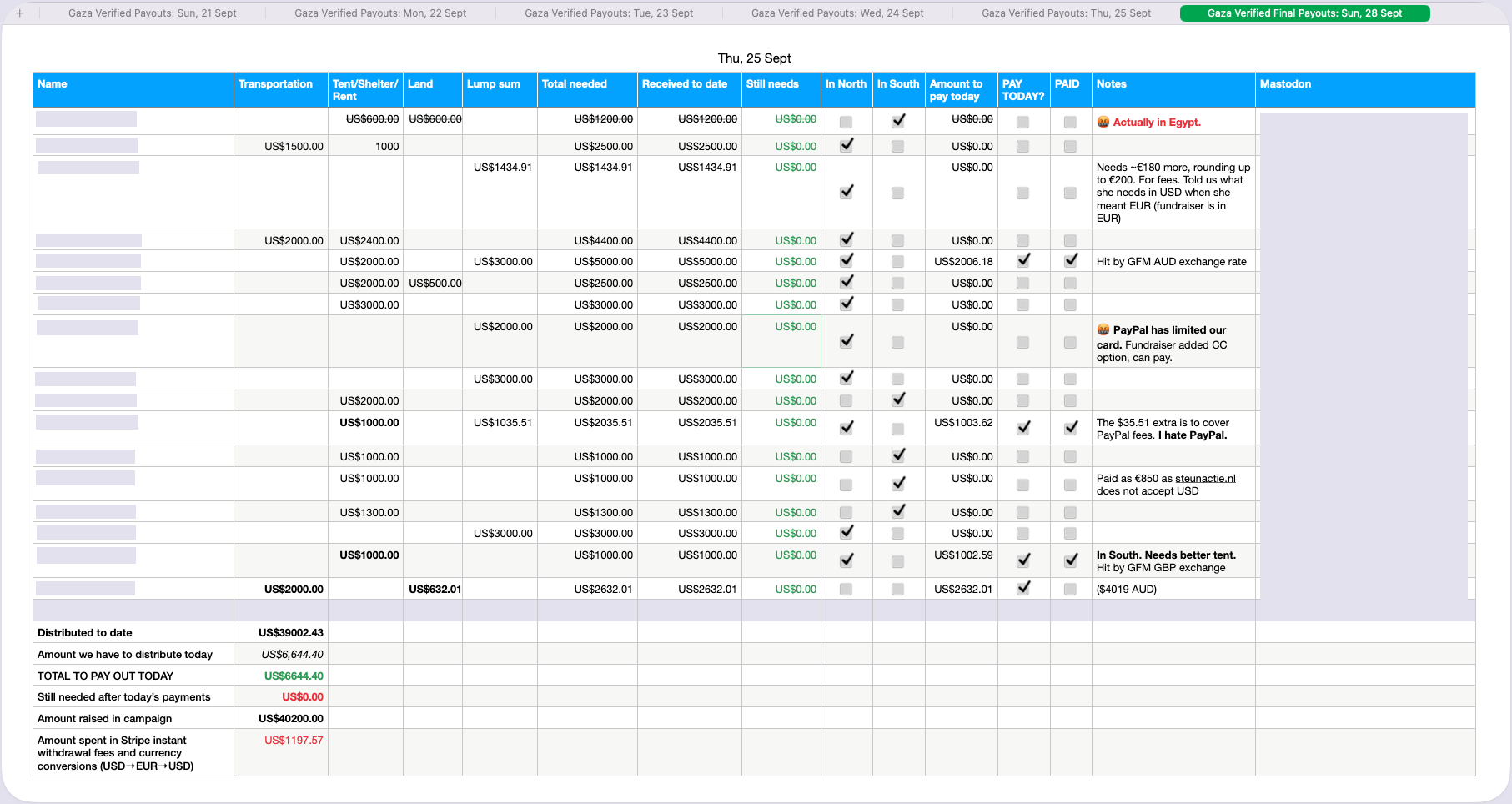Click the 'Mastodon' column header cell
The height and width of the screenshot is (804, 1512).
(x=1285, y=84)
